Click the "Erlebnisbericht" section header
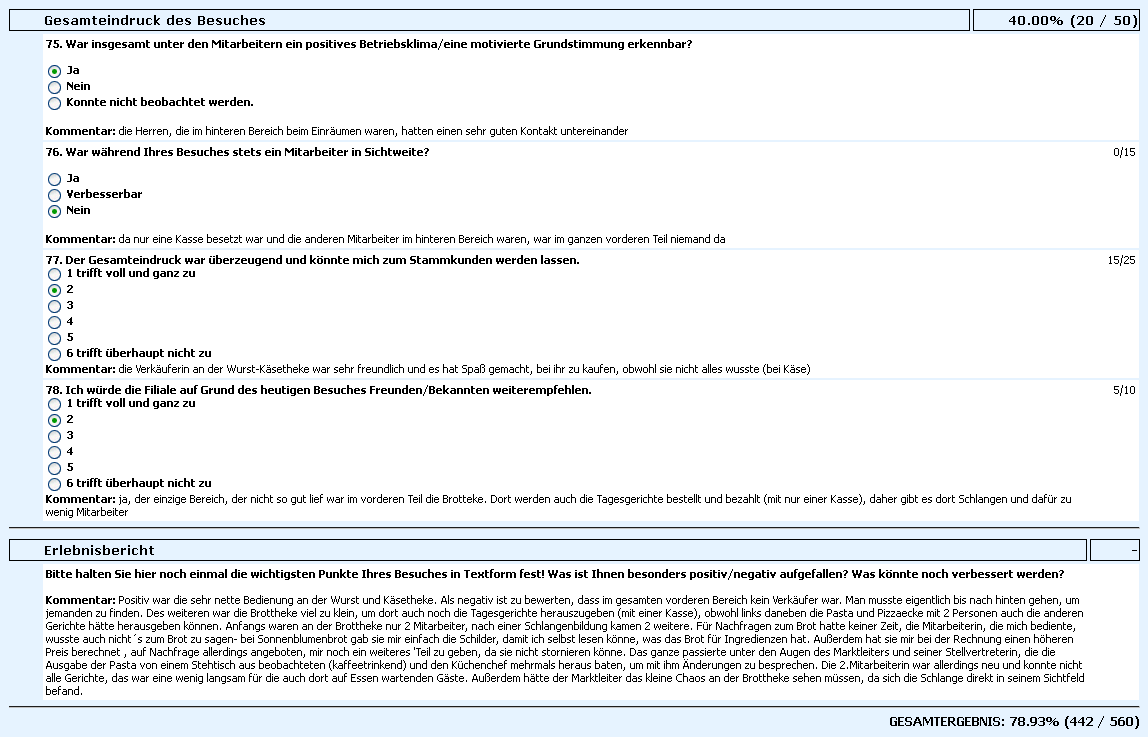Screen dimensions: 1148x737 point(99,550)
